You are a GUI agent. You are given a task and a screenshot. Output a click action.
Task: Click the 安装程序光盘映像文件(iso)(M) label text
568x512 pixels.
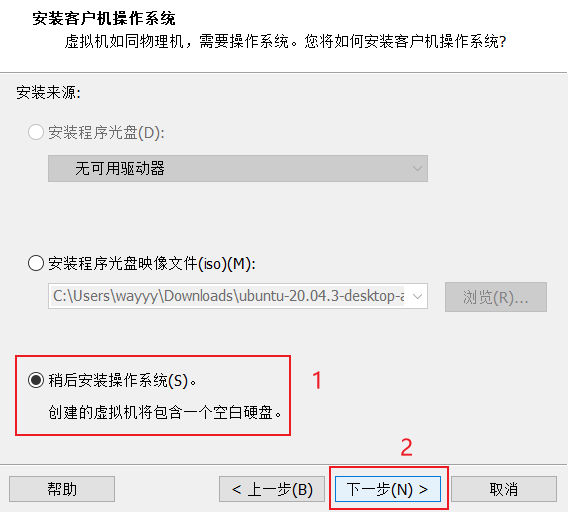[152, 264]
